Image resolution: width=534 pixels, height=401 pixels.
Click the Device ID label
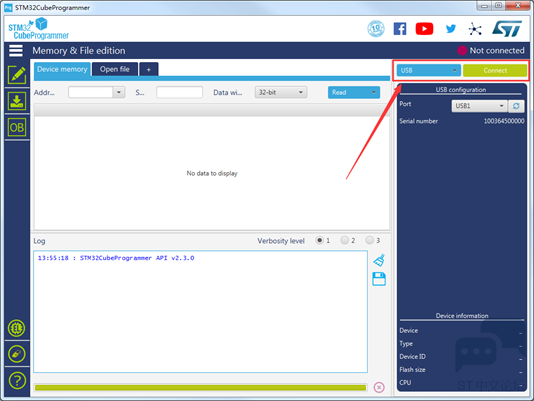tap(413, 357)
